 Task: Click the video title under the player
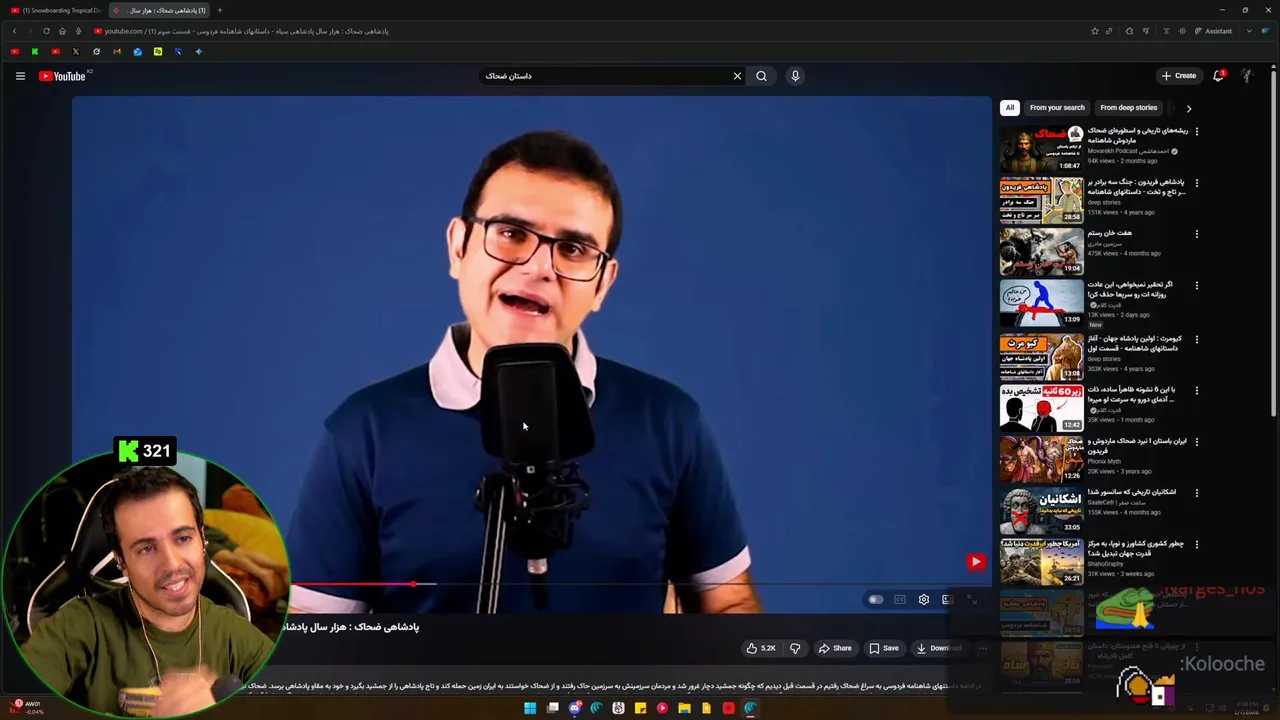click(350, 627)
